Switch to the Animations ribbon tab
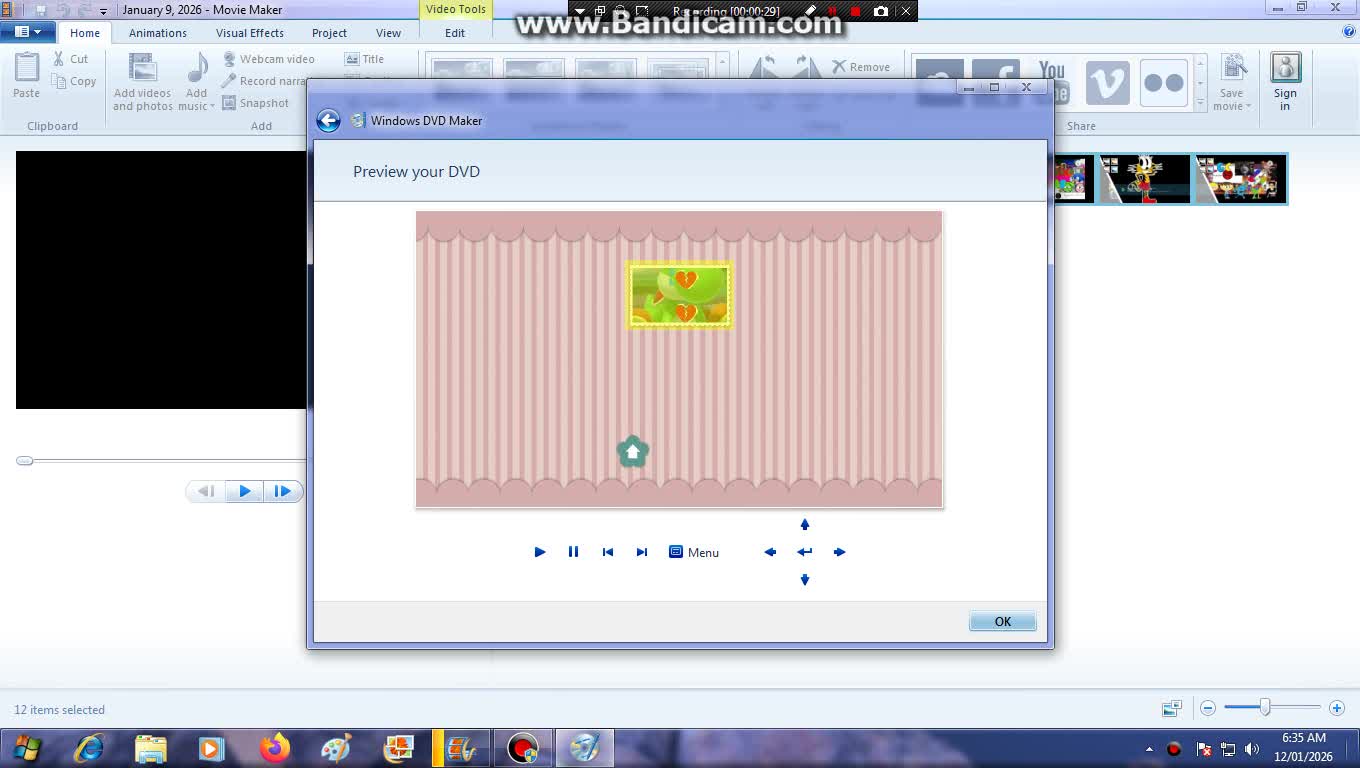Viewport: 1360px width, 768px height. point(157,33)
